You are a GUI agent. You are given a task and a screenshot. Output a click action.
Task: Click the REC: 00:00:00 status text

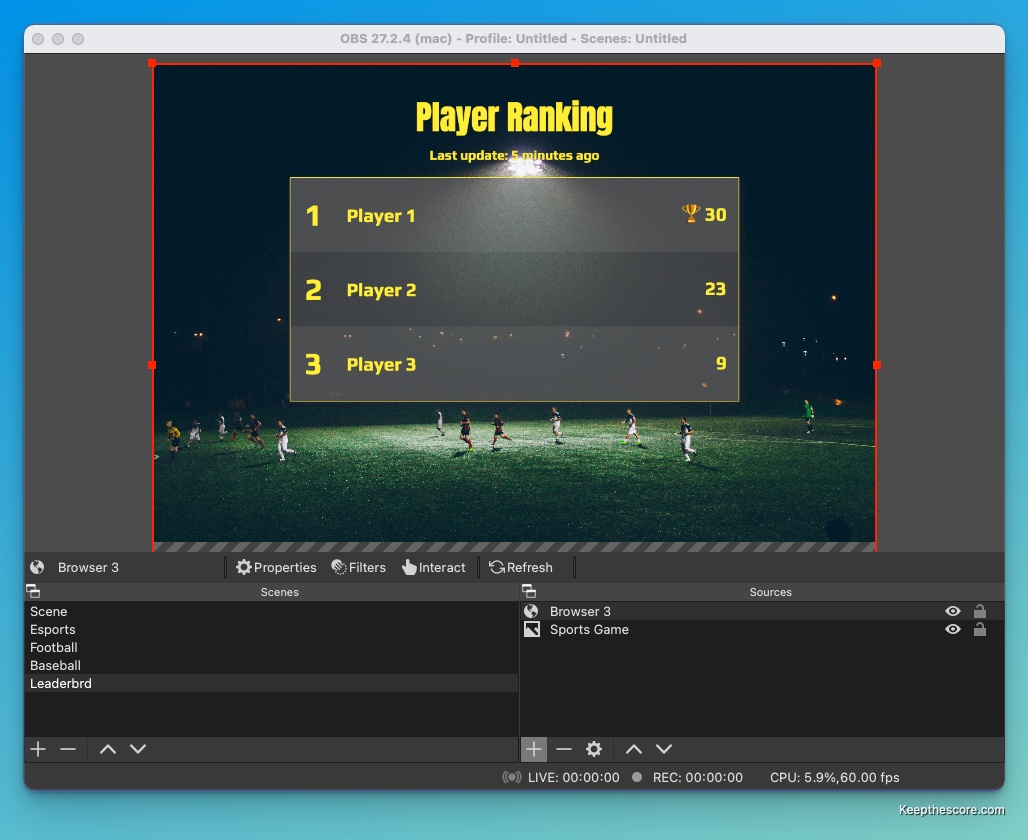click(x=698, y=777)
